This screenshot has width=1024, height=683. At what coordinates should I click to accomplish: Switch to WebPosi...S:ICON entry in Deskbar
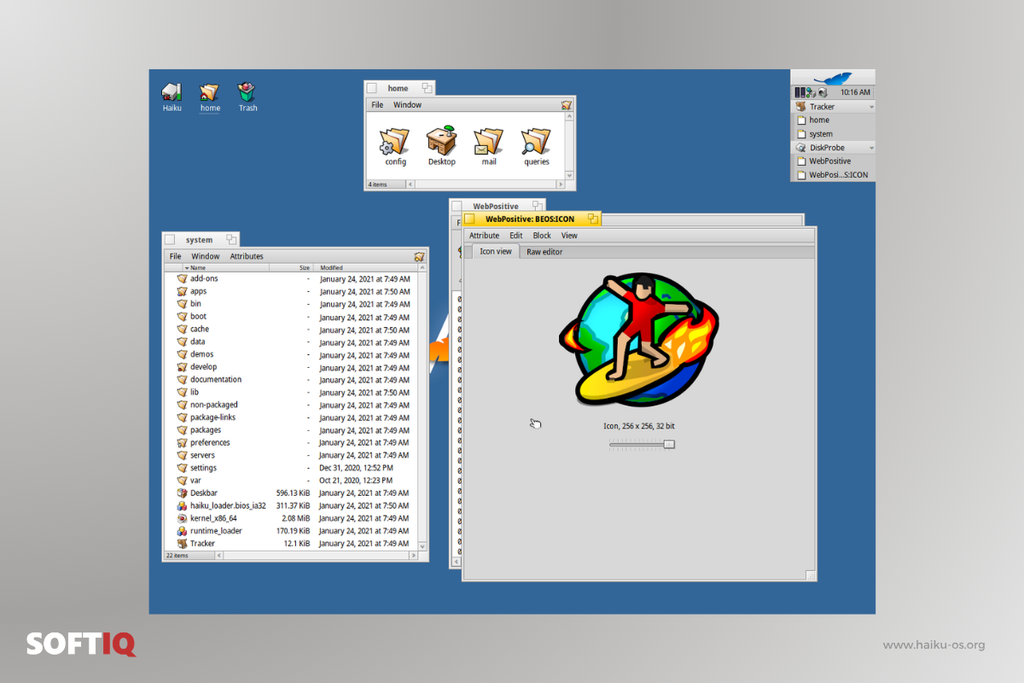coord(833,175)
